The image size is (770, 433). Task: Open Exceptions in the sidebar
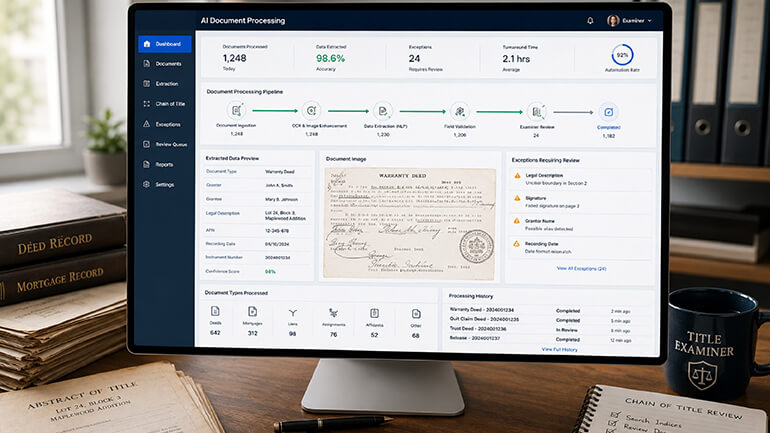(165, 124)
